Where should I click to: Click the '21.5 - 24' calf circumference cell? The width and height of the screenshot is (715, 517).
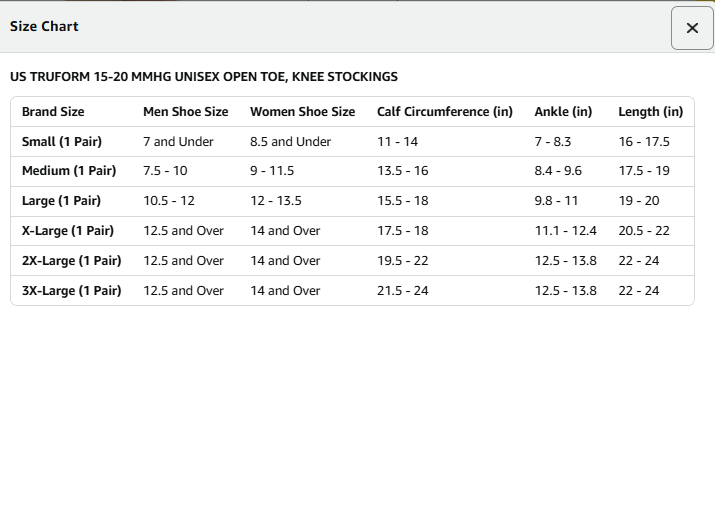click(x=403, y=290)
